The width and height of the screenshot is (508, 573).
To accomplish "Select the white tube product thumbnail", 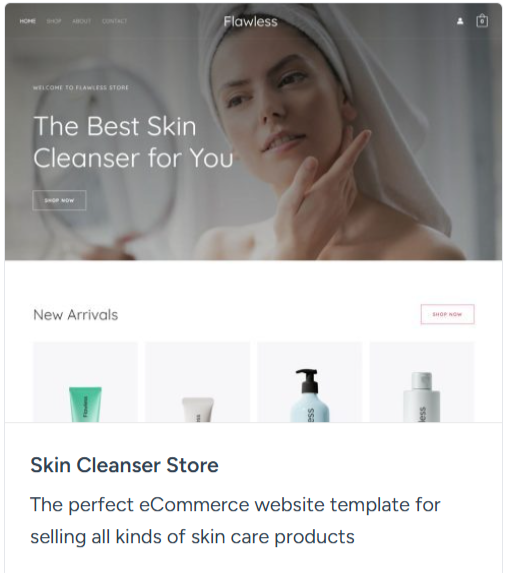I will tap(198, 382).
